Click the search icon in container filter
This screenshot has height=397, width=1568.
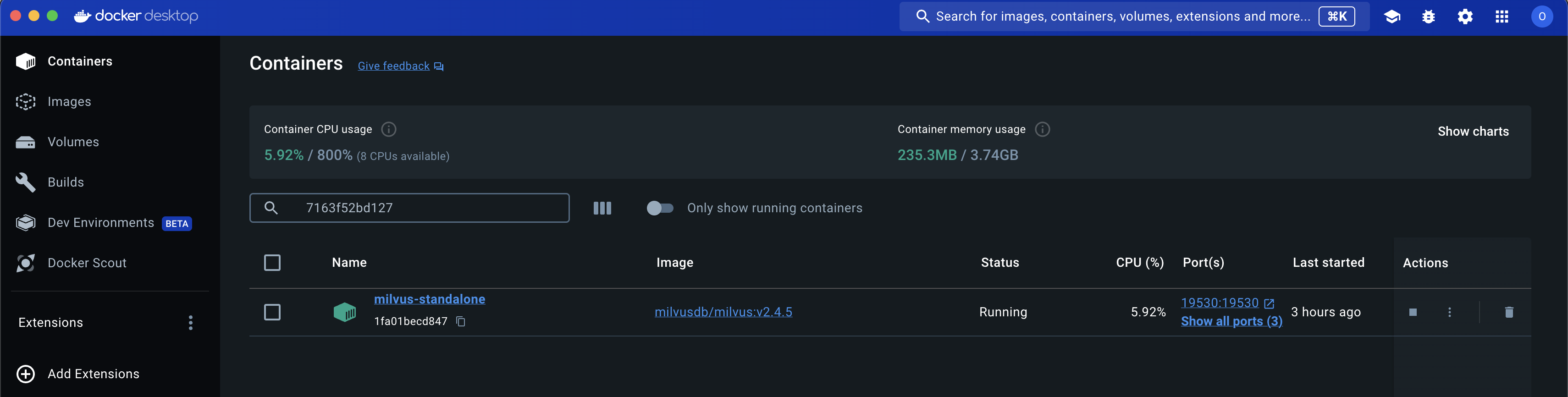271,208
